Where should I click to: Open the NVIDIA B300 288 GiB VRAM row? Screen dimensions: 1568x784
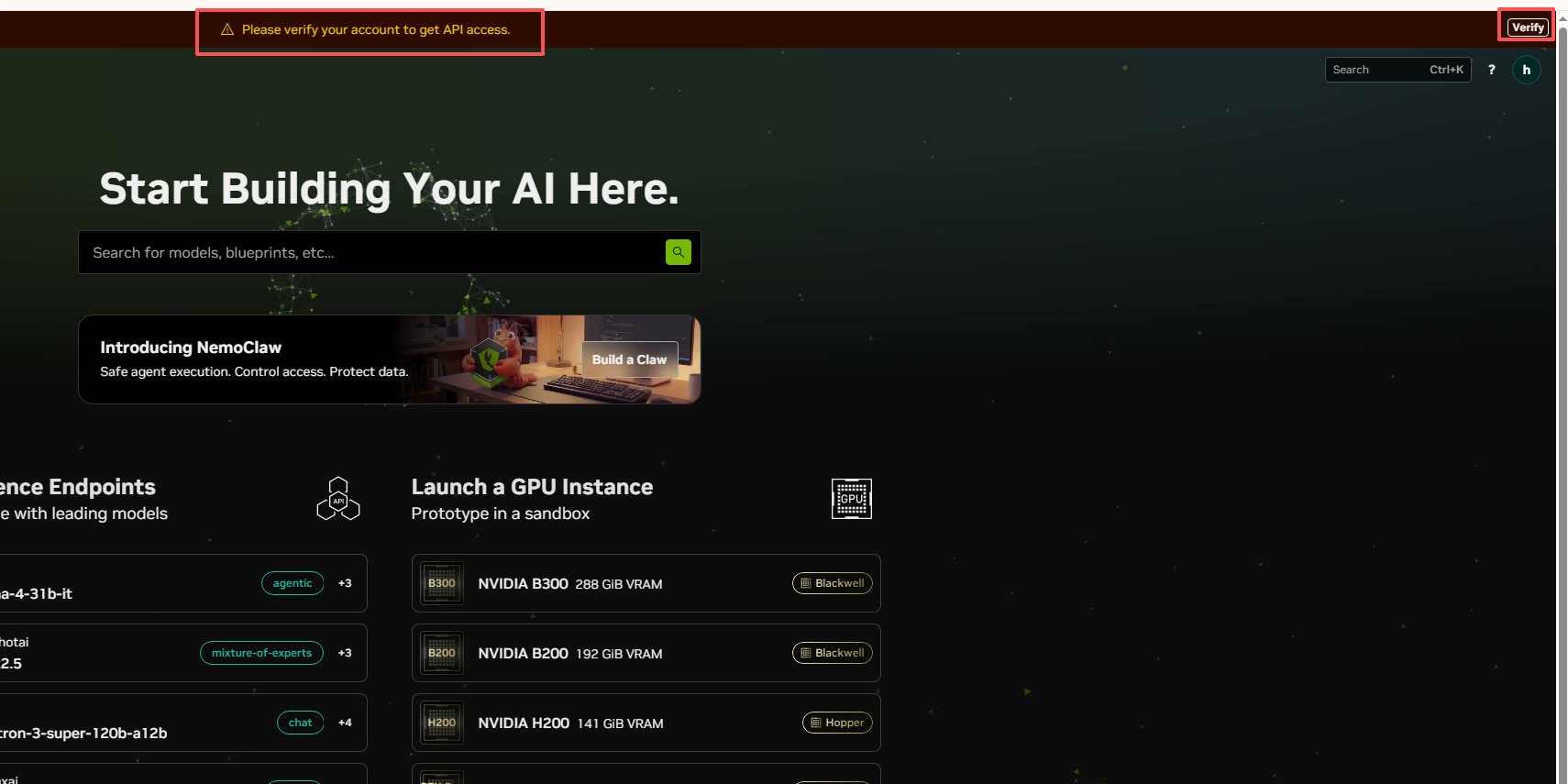pos(646,583)
